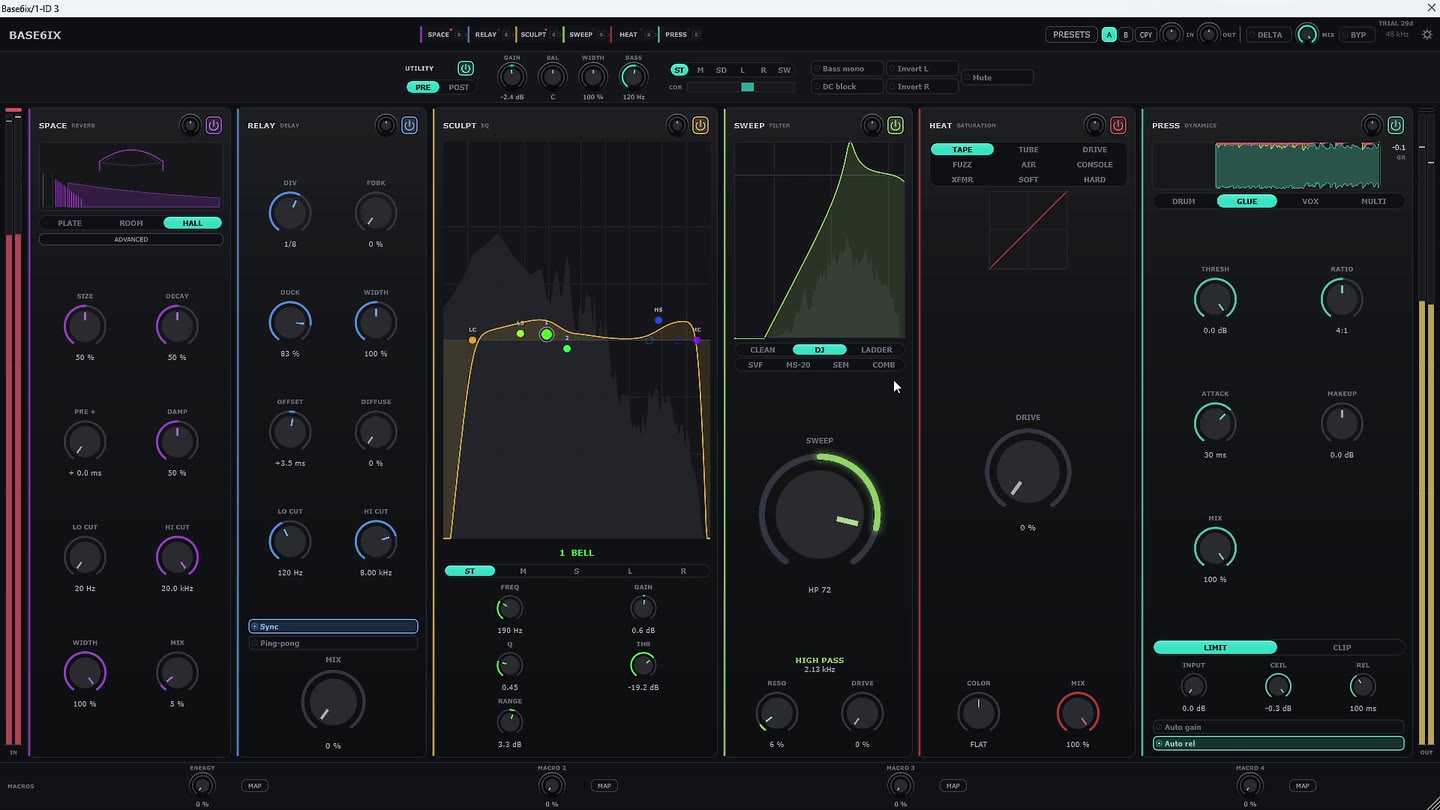1440x810 pixels.
Task: Click the Press THRESH knob
Action: (x=1215, y=300)
